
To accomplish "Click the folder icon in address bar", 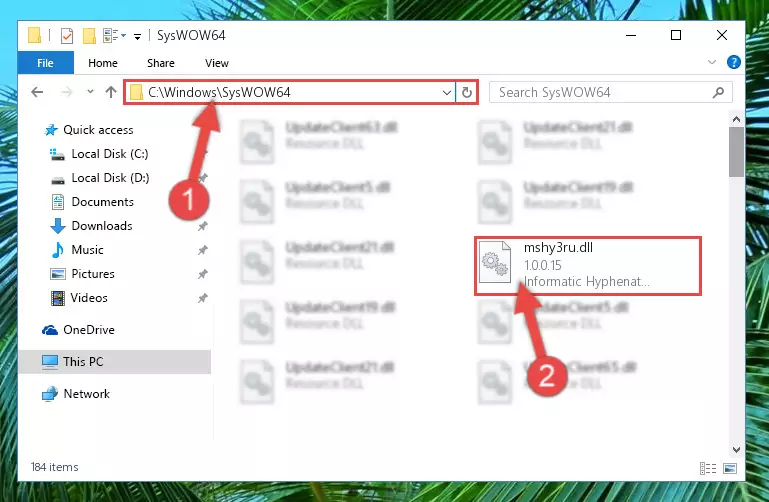I will pyautogui.click(x=136, y=92).
